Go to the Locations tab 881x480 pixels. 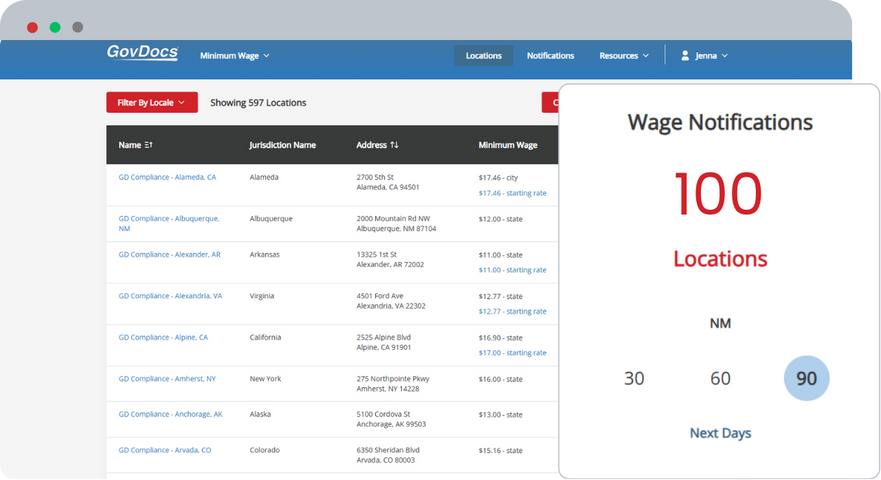coord(483,56)
